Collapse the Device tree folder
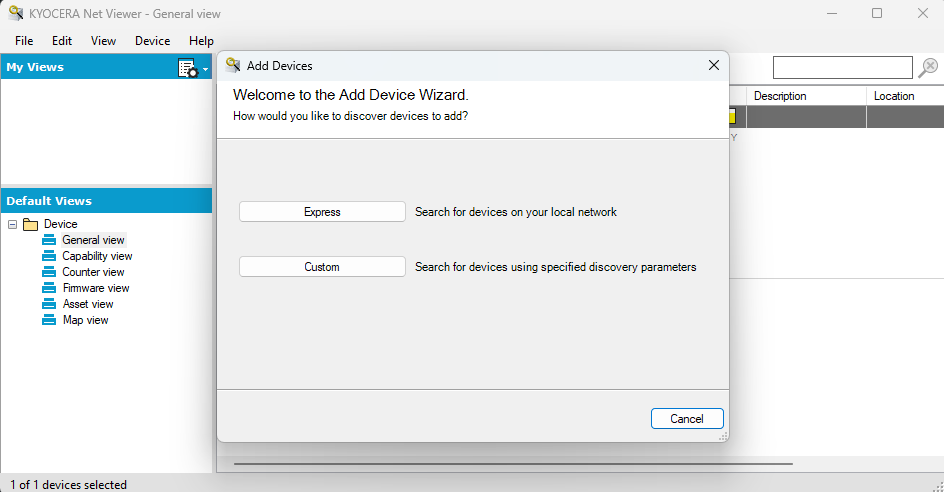Screen dimensions: 944x492 point(13,224)
